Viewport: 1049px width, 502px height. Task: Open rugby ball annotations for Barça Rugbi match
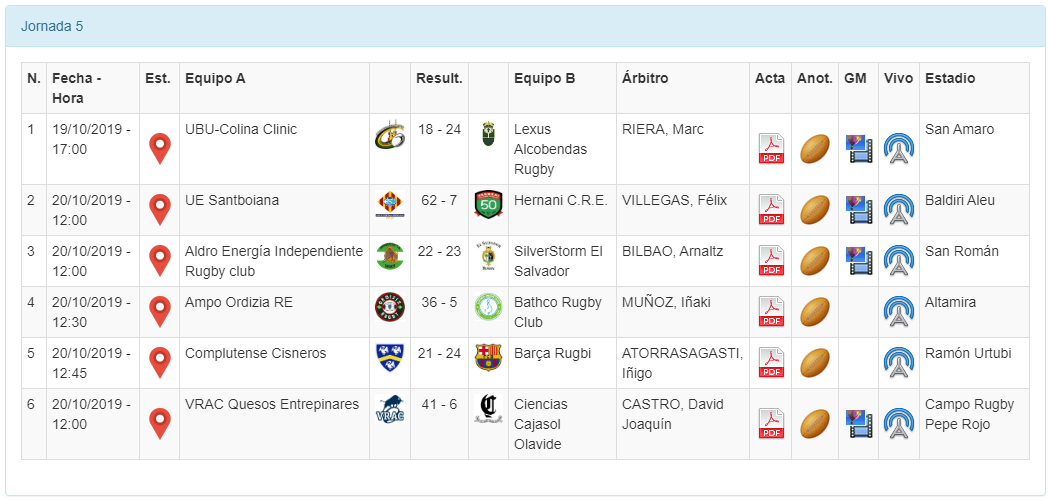[815, 363]
